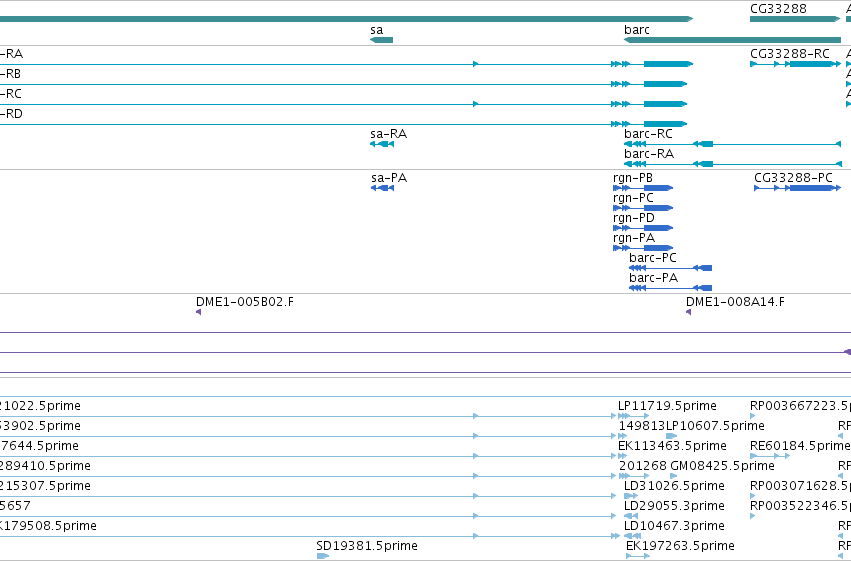Select the rgn-PB protein feature
851x561 pixels.
(643, 188)
